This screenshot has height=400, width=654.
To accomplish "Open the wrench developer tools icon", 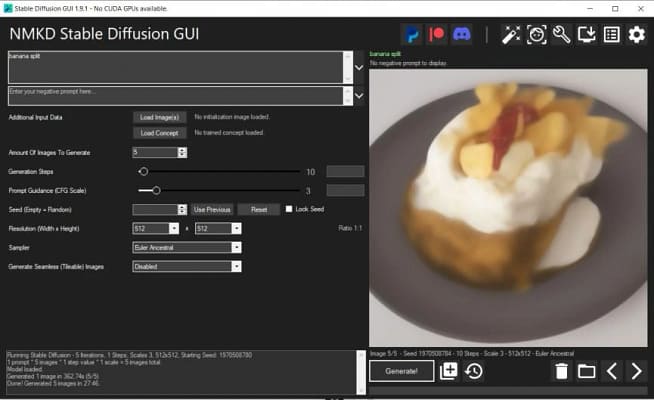I will tap(561, 34).
